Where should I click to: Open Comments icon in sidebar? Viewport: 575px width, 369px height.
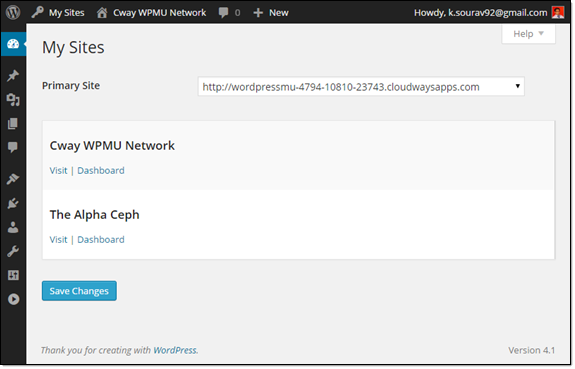pos(13,147)
